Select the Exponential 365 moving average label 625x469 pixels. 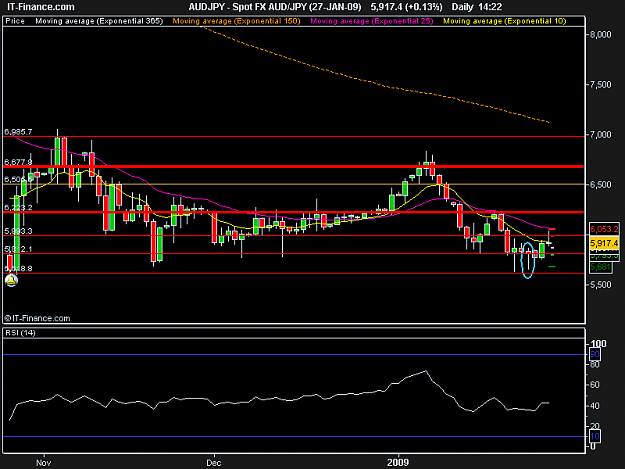pyautogui.click(x=99, y=21)
